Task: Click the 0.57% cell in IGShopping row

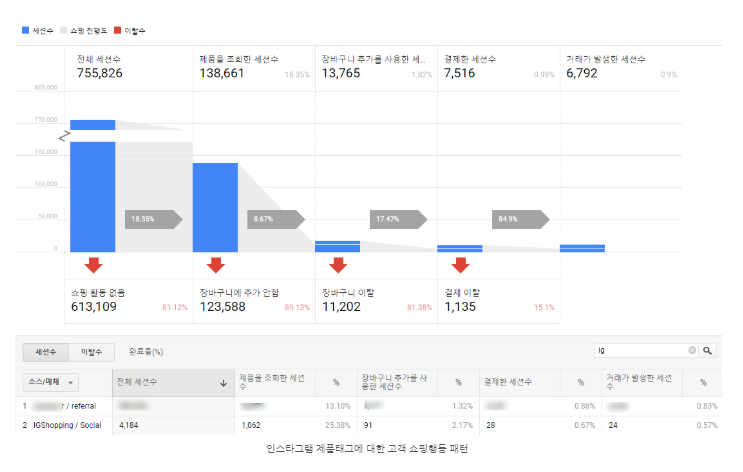Action: 707,426
